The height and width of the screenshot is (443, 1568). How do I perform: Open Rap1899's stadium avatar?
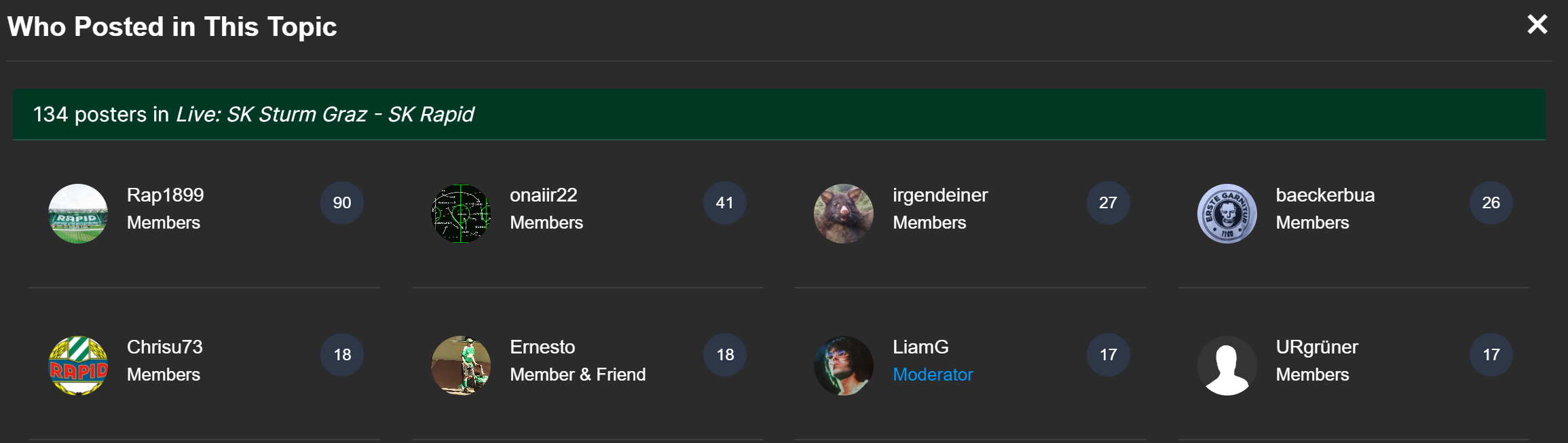78,214
